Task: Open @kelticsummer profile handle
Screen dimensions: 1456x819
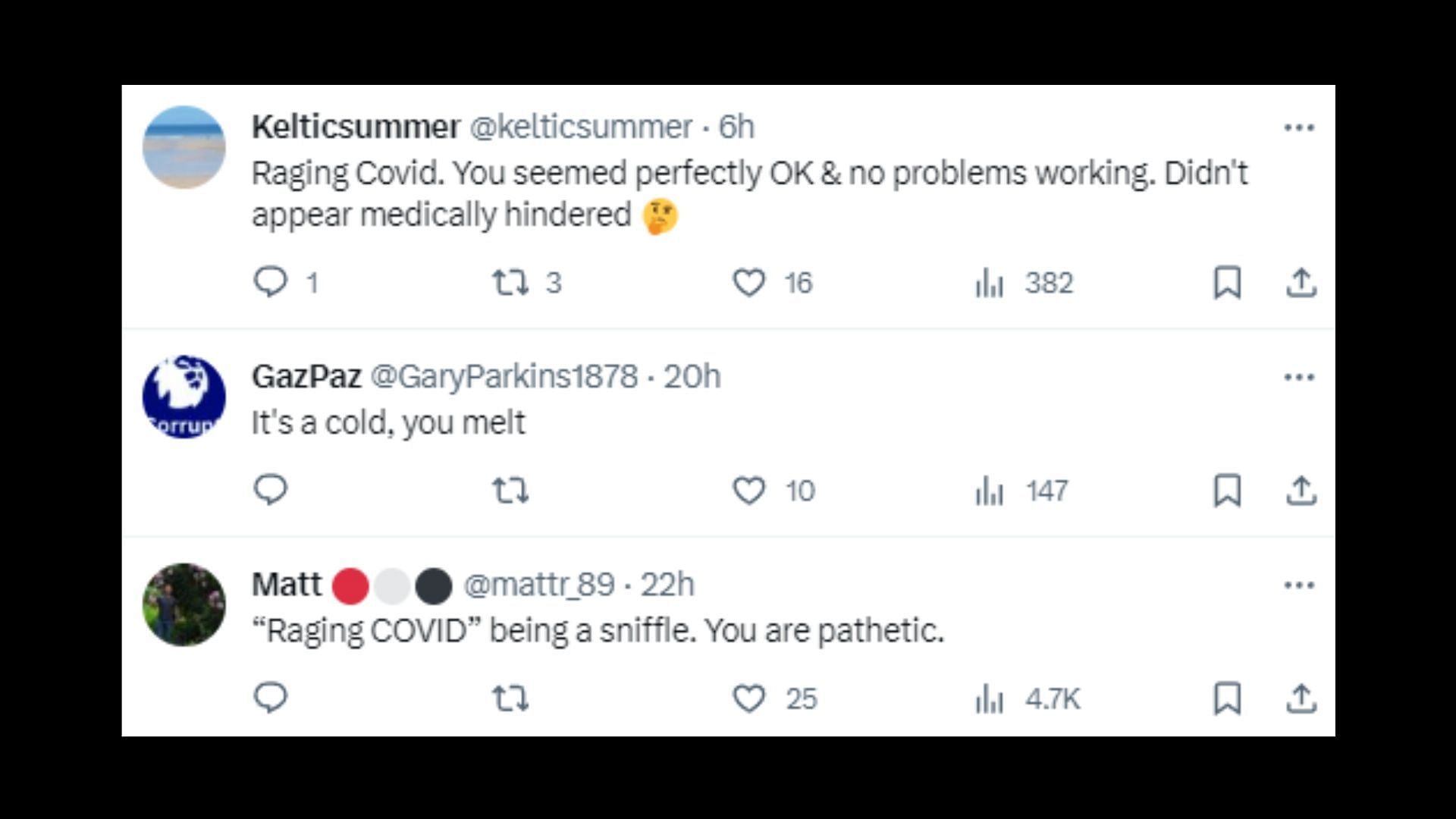Action: point(581,127)
